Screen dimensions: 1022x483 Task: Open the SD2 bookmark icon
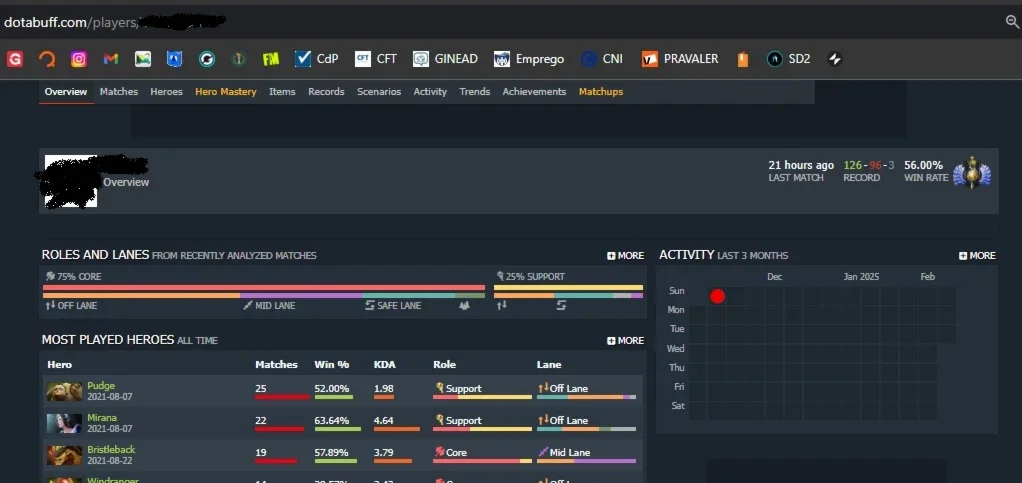789,59
